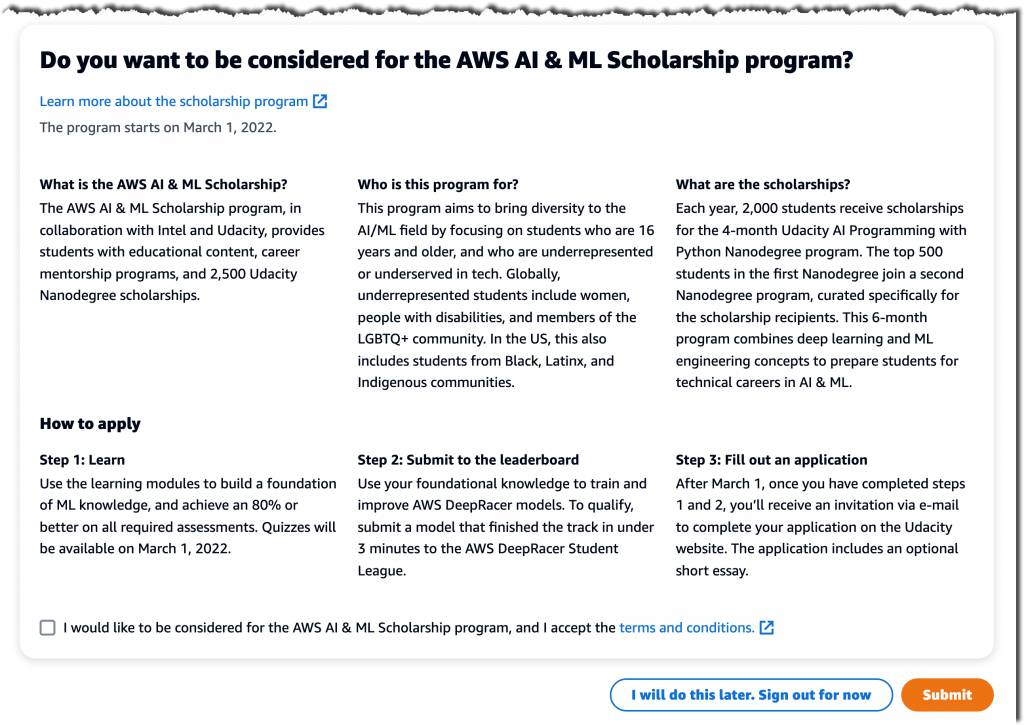Click the 'Step 2: Submit to the leaderboard' heading
Viewport: 1024px width, 725px height.
tap(469, 459)
